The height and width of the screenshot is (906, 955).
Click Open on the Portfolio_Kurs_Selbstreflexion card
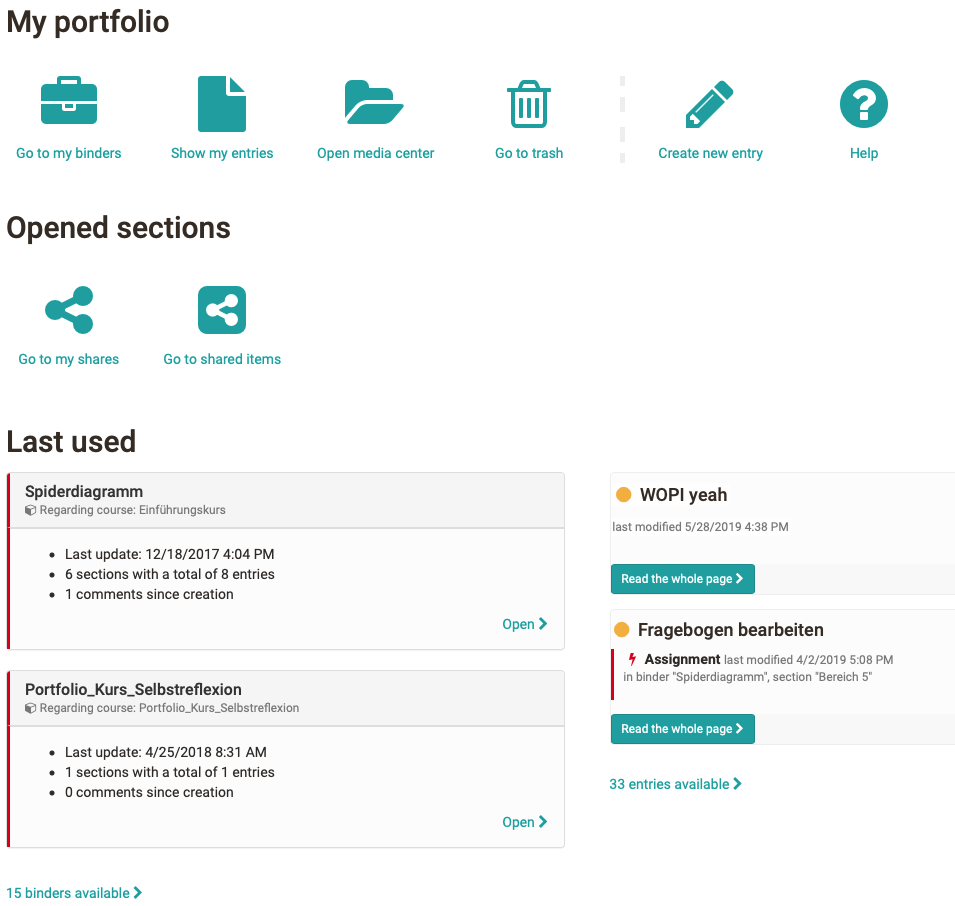click(x=517, y=821)
